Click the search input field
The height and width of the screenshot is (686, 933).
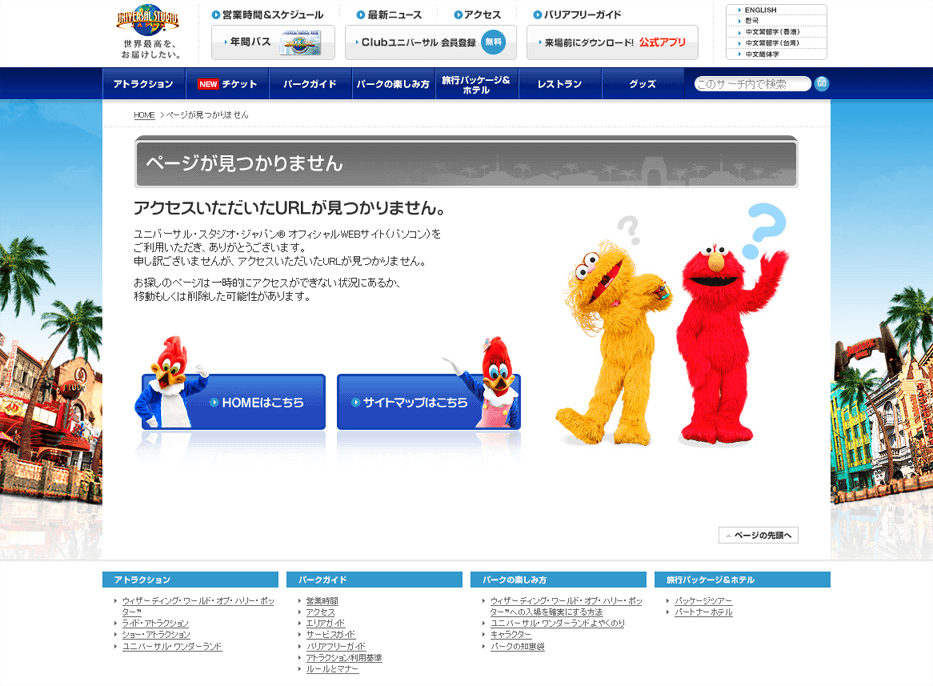coord(753,84)
